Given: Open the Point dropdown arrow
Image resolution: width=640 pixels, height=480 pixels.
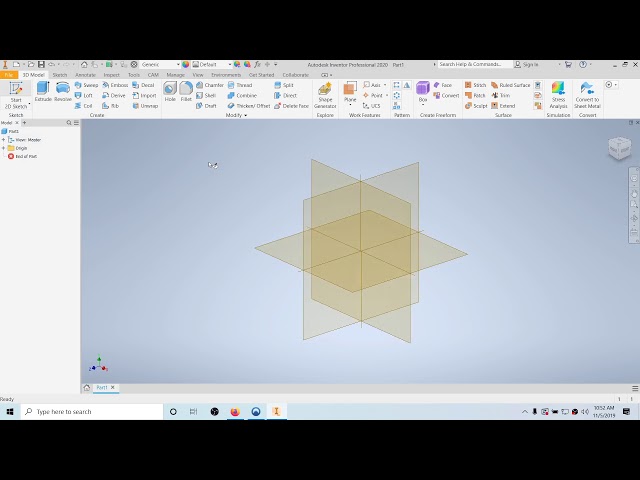Looking at the screenshot, I should (387, 96).
